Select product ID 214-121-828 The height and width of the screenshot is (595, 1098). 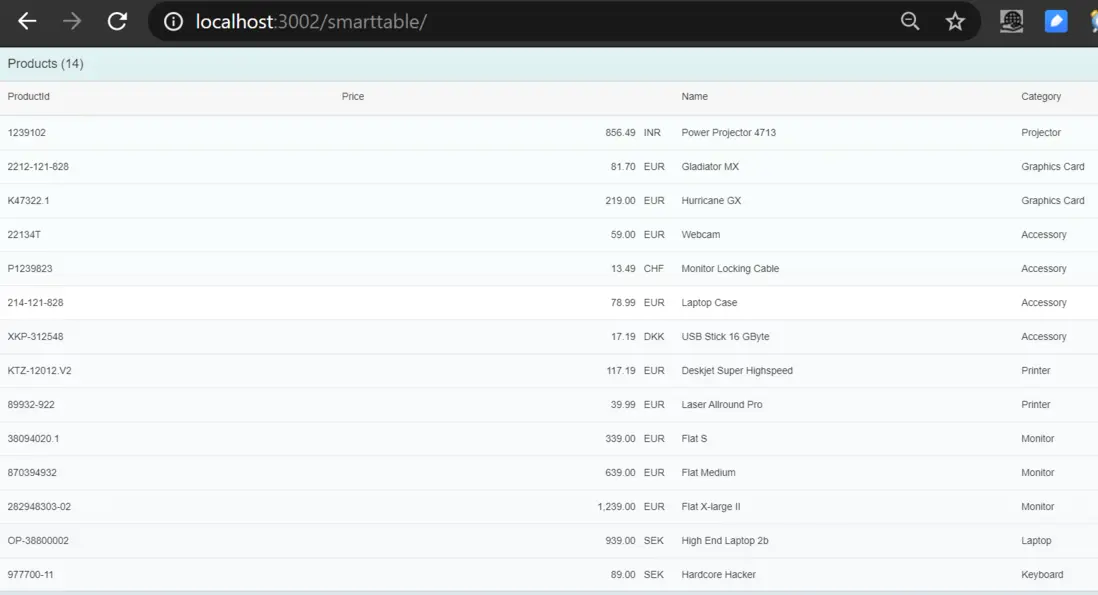pos(35,302)
